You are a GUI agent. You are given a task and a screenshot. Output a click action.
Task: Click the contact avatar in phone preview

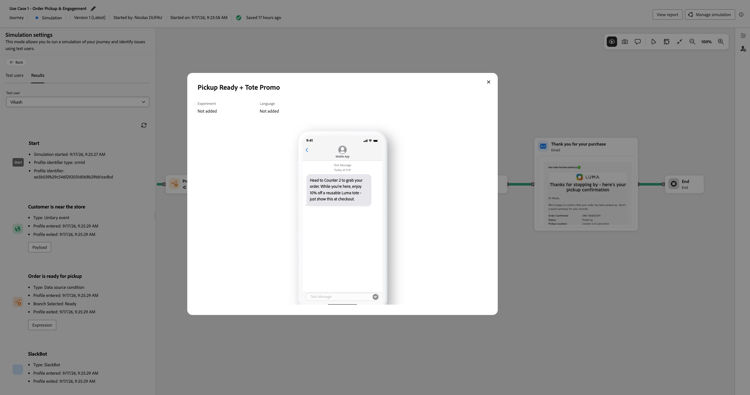[342, 150]
